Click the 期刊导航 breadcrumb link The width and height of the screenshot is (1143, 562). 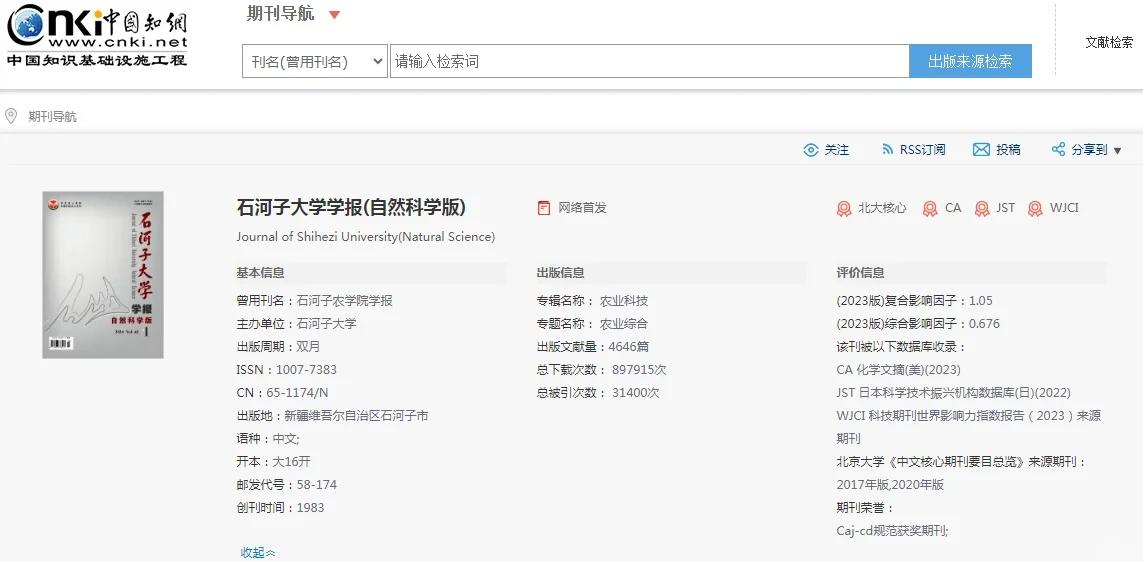(x=52, y=116)
